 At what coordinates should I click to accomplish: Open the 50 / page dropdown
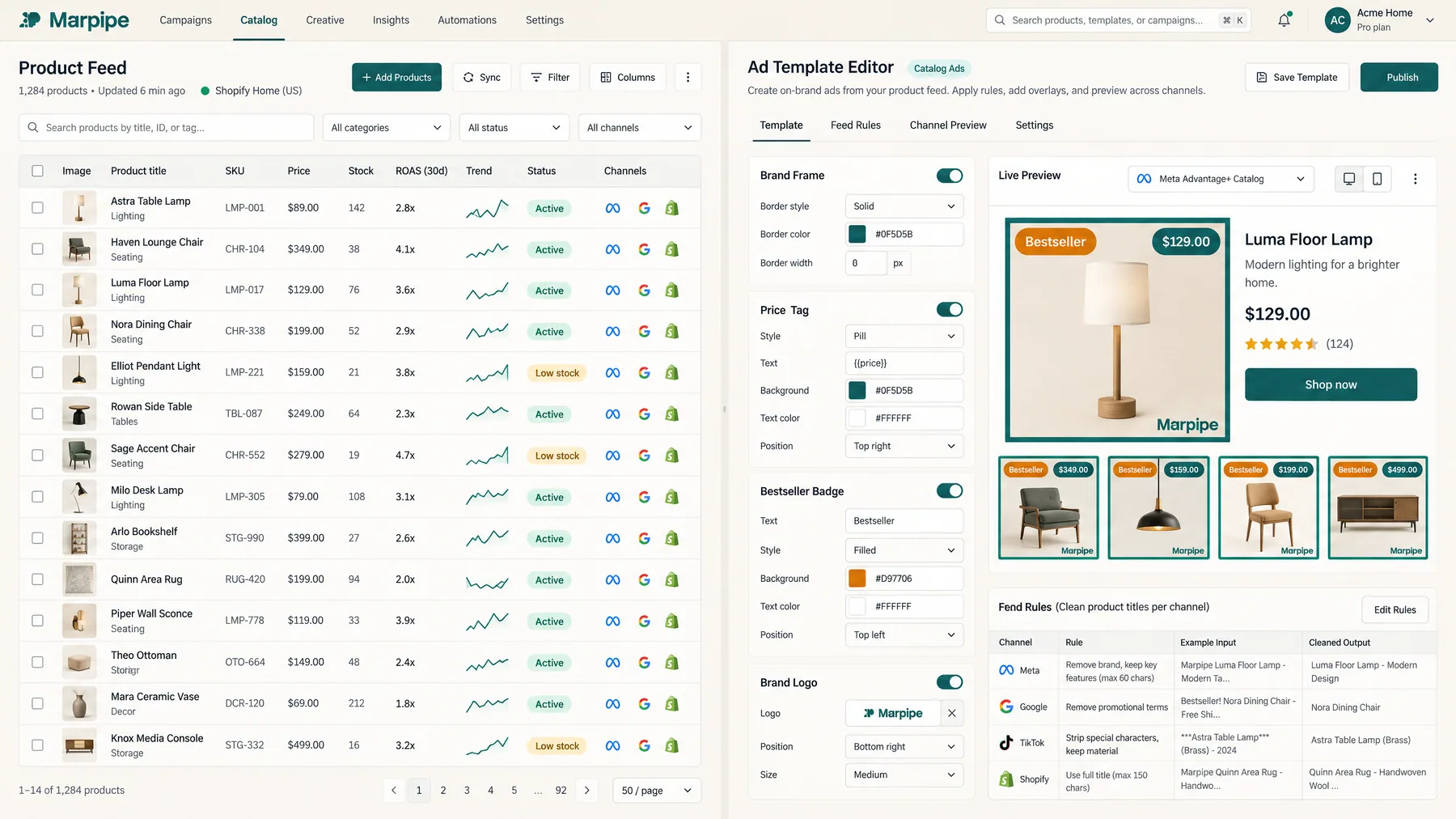click(657, 791)
